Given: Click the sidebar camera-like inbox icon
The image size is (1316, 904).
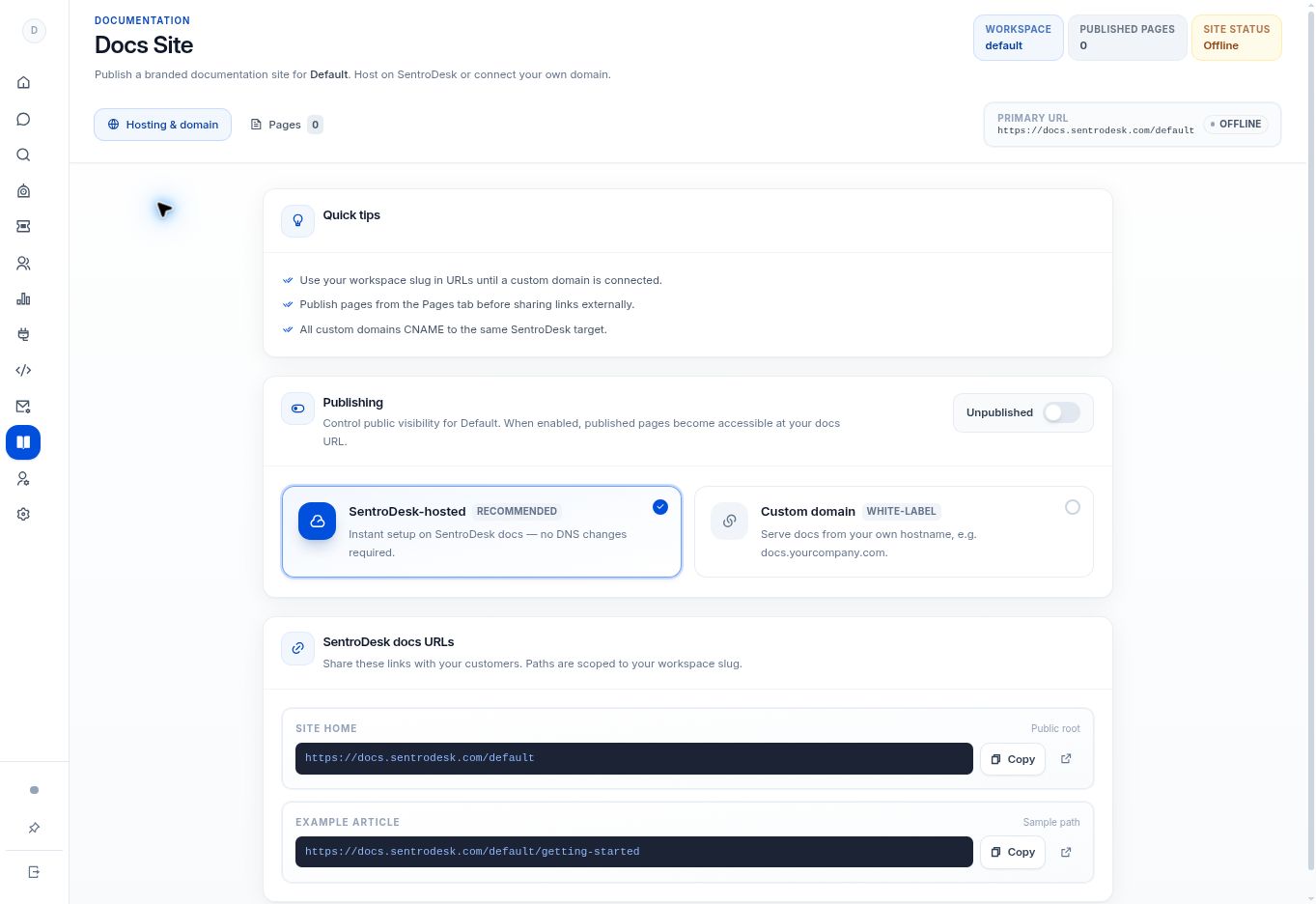Looking at the screenshot, I should point(23,190).
